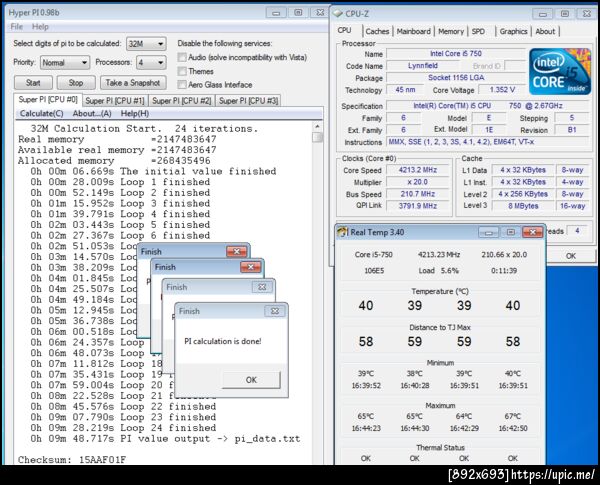Minimize the Real Temp window
600x485 pixels.
click(x=488, y=232)
